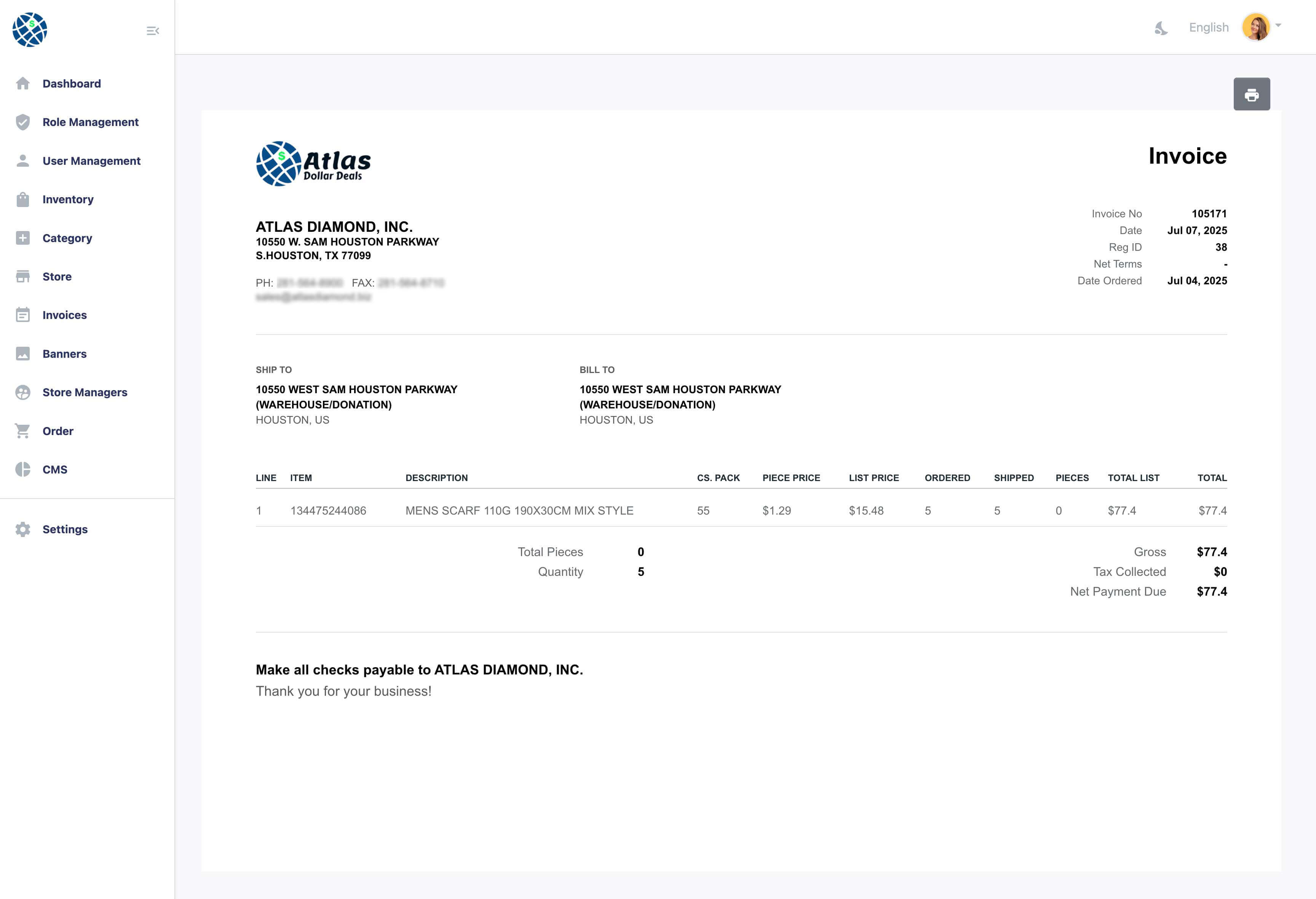Click the Category plus icon
1316x899 pixels.
22,238
